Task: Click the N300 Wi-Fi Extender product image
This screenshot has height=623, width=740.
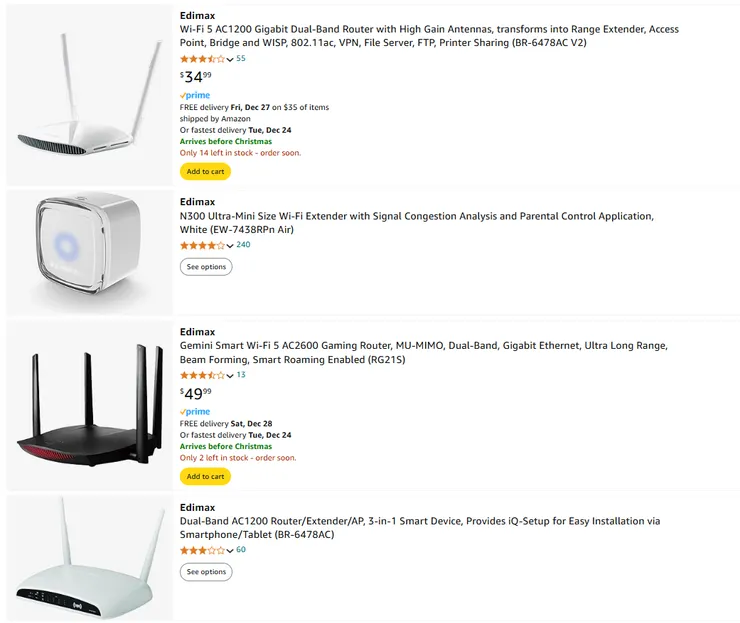Action: 89,252
